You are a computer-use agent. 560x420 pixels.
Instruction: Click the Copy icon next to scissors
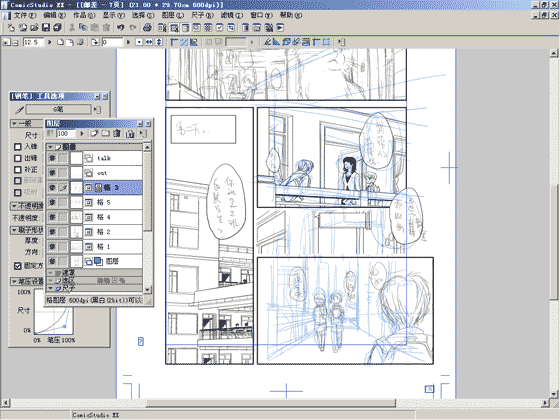[x=83, y=28]
